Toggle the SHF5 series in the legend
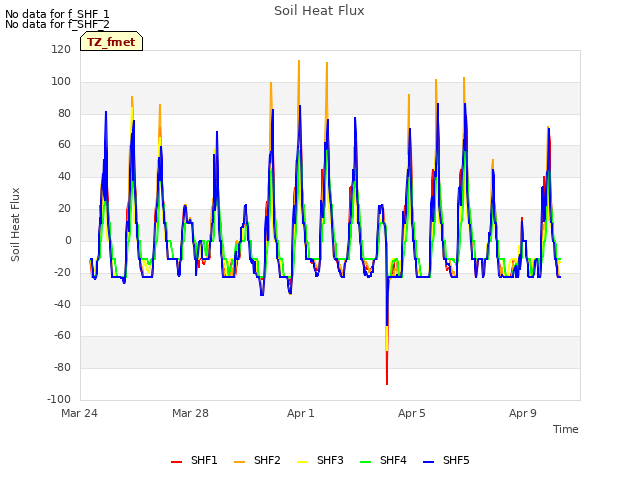The height and width of the screenshot is (480, 640). [446, 460]
